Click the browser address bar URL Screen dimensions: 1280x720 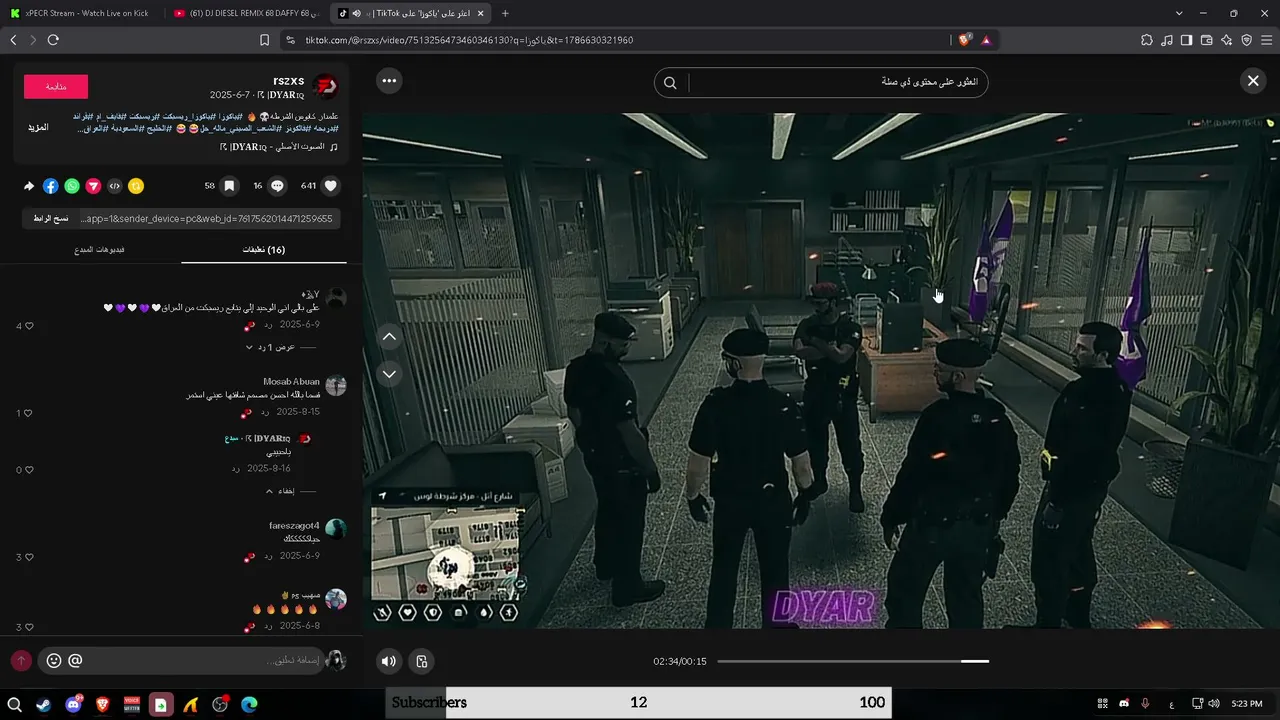tap(469, 40)
